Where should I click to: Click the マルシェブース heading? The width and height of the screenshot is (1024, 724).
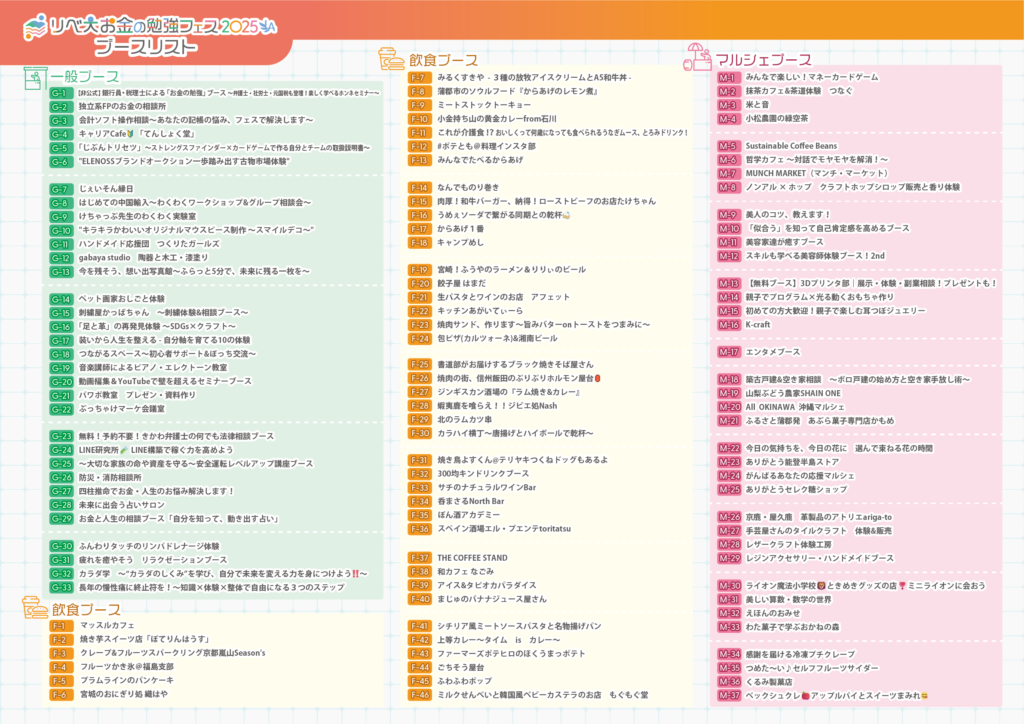[x=763, y=59]
